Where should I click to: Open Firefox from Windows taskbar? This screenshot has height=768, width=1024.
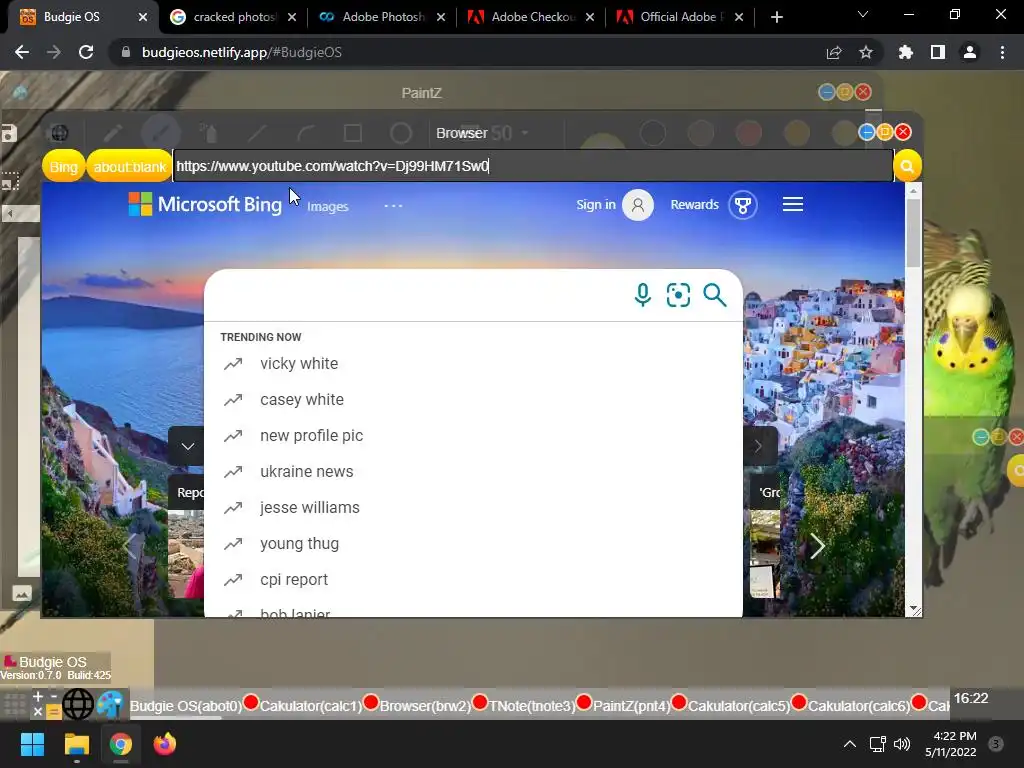[x=165, y=744]
